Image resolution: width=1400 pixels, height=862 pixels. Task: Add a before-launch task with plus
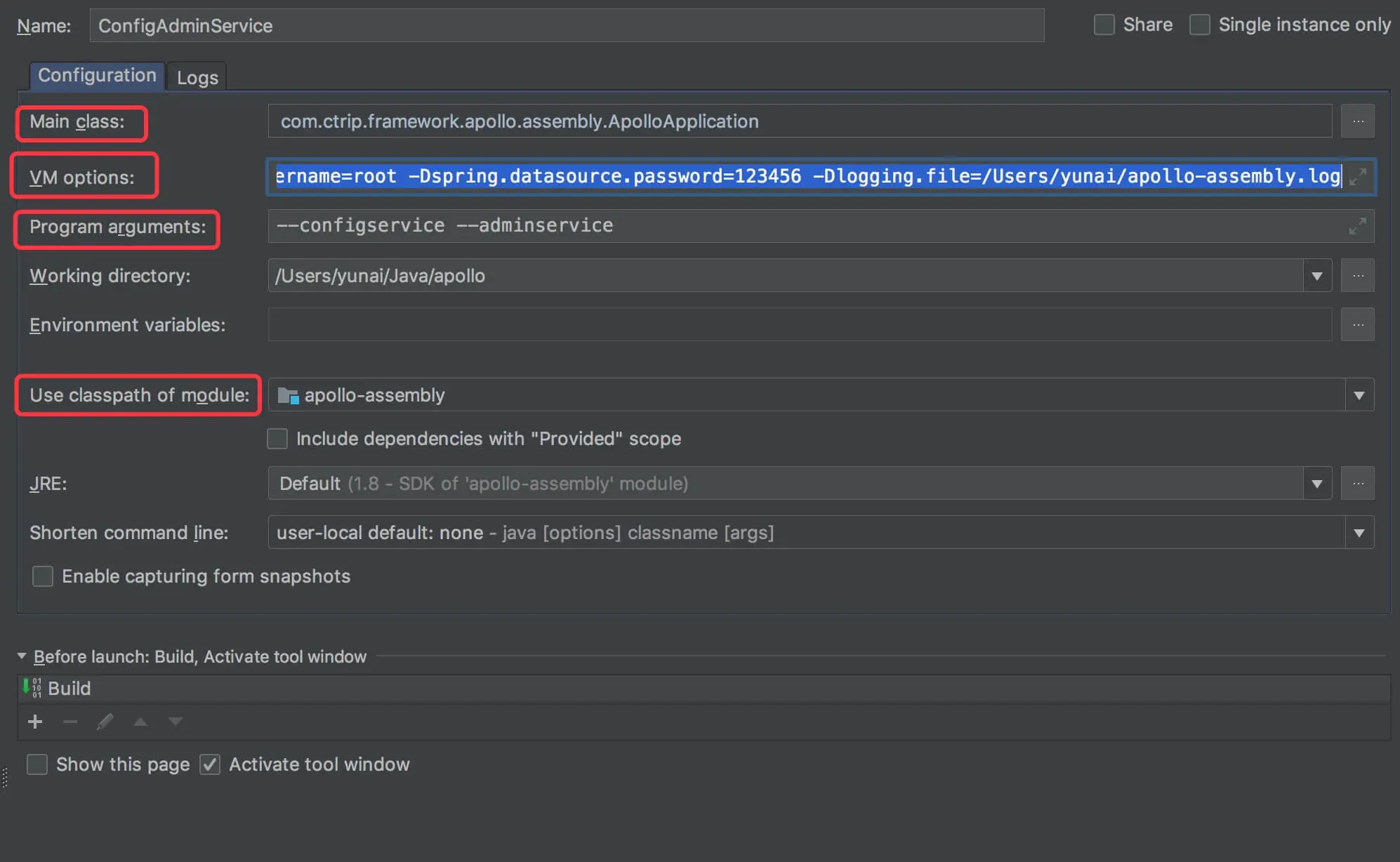(35, 722)
